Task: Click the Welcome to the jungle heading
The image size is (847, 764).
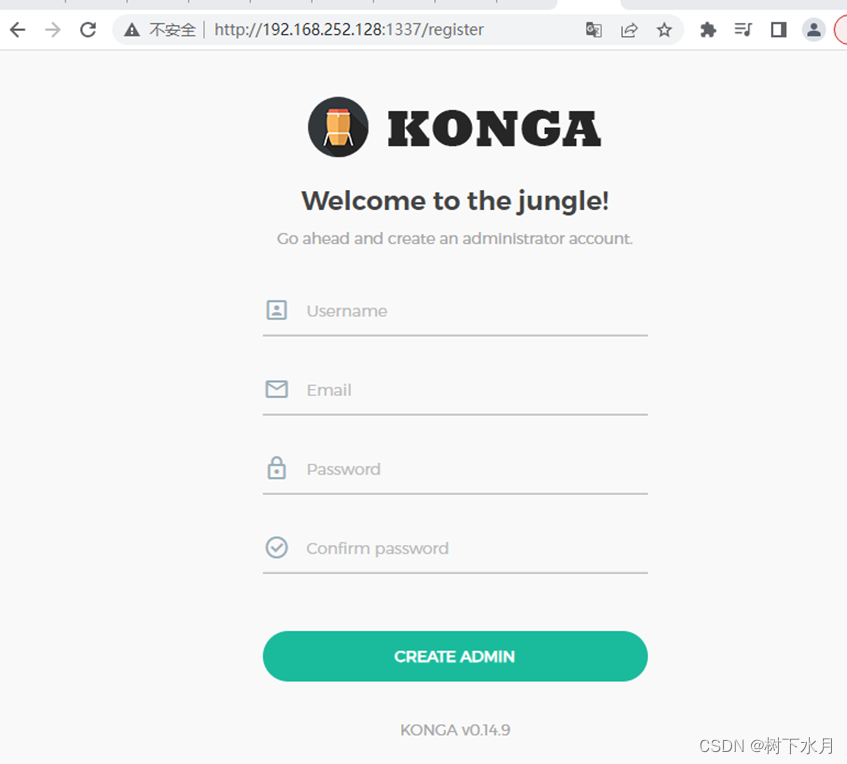Action: pos(455,201)
